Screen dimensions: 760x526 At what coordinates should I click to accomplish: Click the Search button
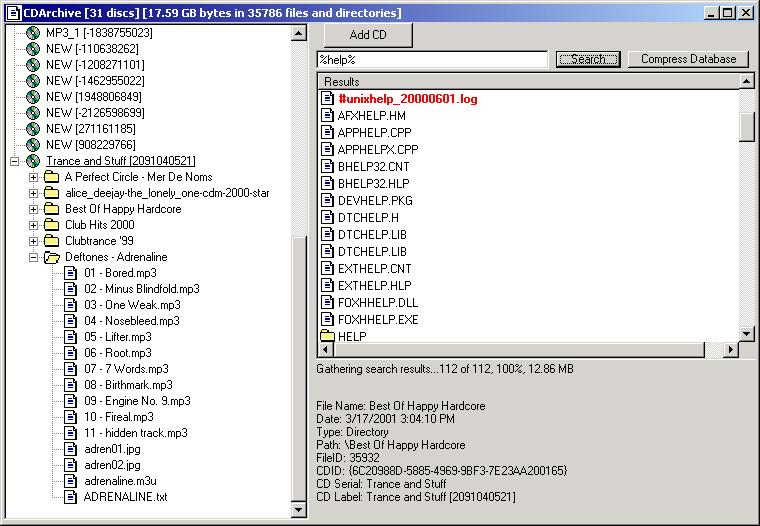pos(588,59)
